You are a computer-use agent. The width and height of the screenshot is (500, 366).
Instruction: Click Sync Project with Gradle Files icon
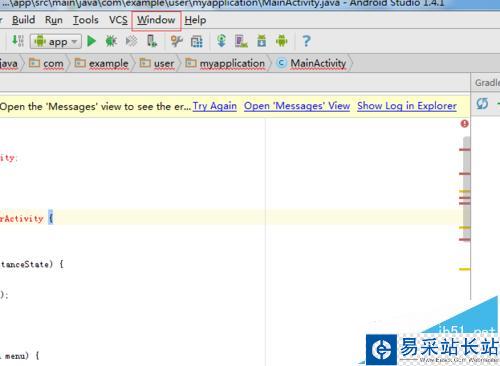(221, 41)
